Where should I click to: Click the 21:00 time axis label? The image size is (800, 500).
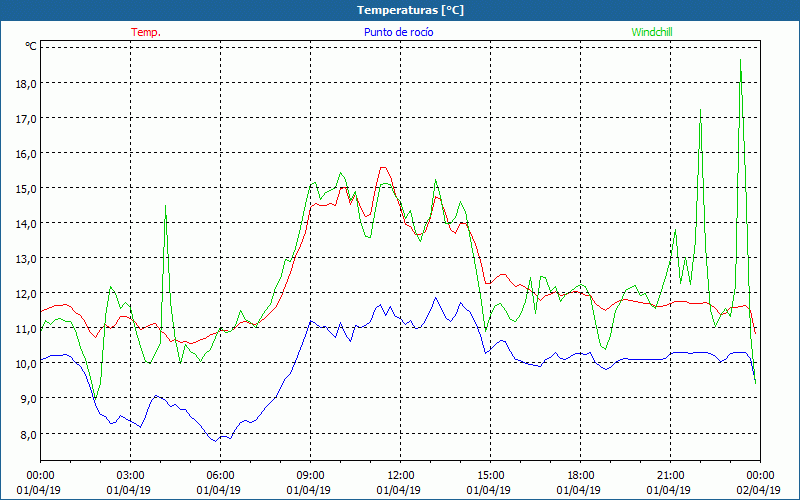(x=670, y=476)
